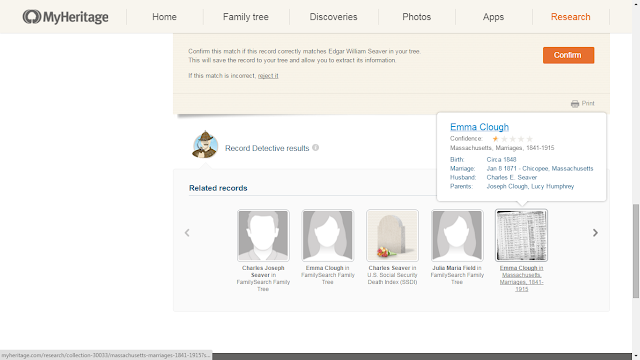
Task: Click 'Jan 8 1871 - Chicopee, Massachusetts' text
Action: [540, 168]
